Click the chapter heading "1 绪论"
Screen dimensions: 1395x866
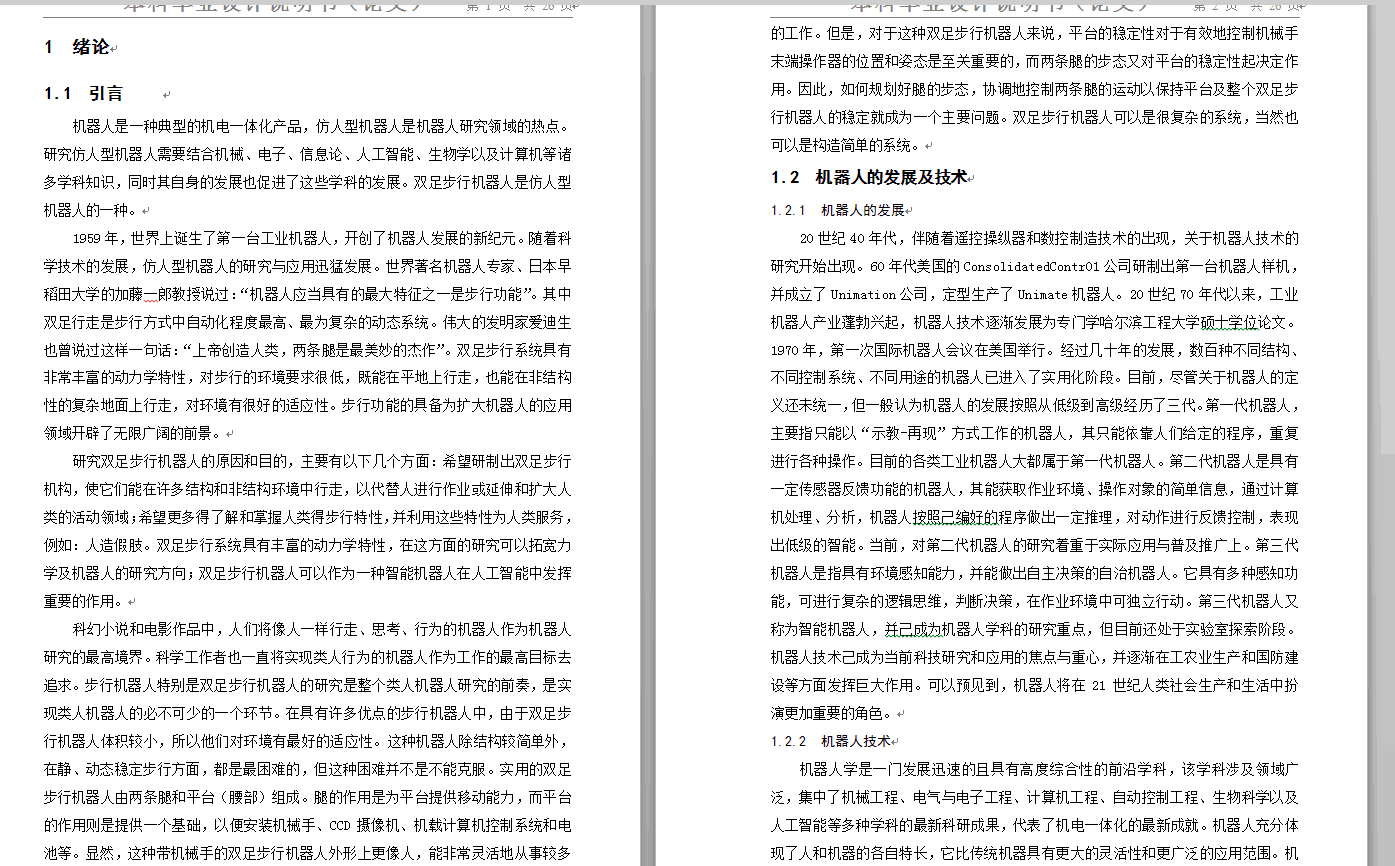coord(78,47)
